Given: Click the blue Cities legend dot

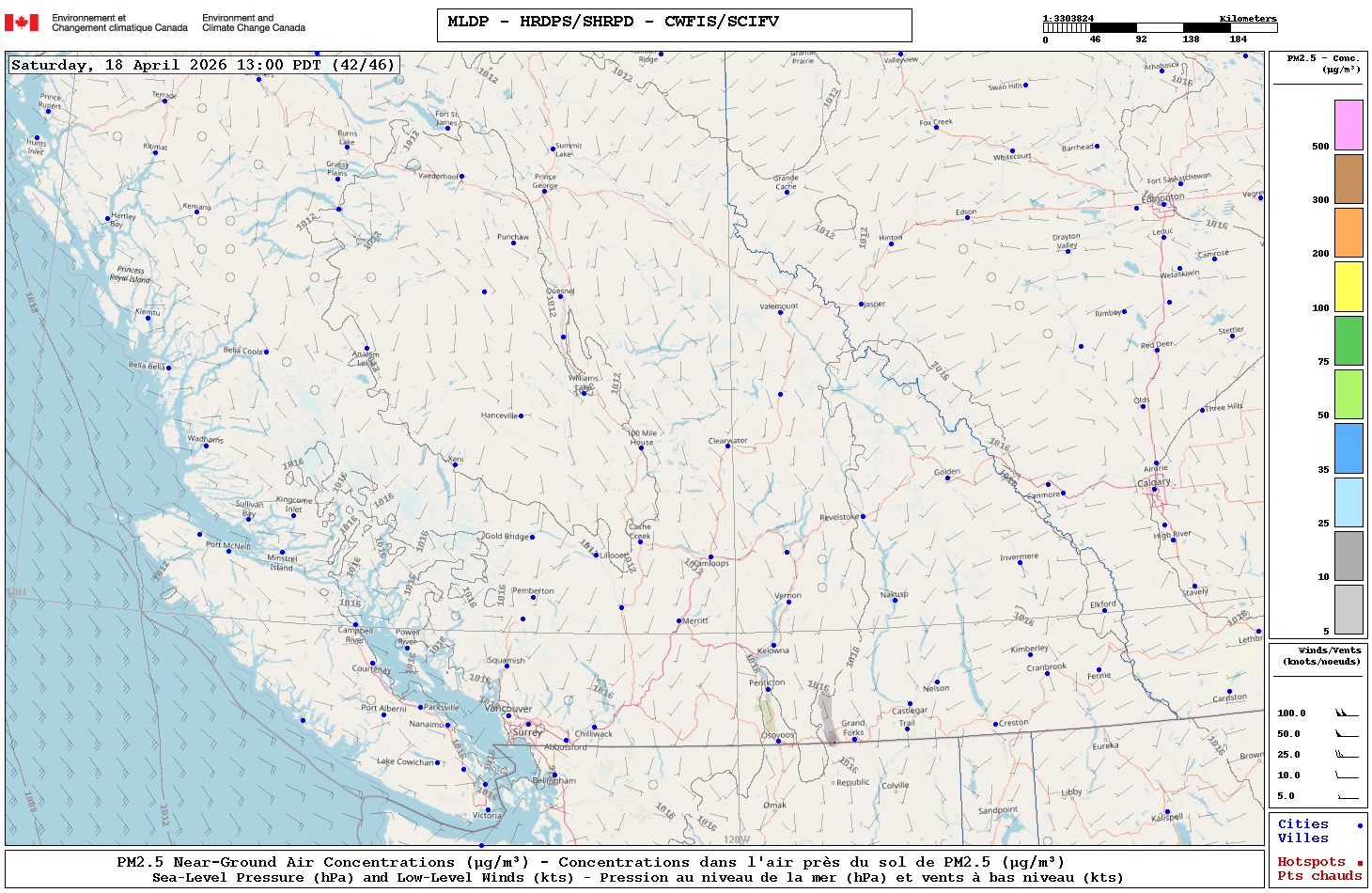Looking at the screenshot, I should coord(1360,825).
